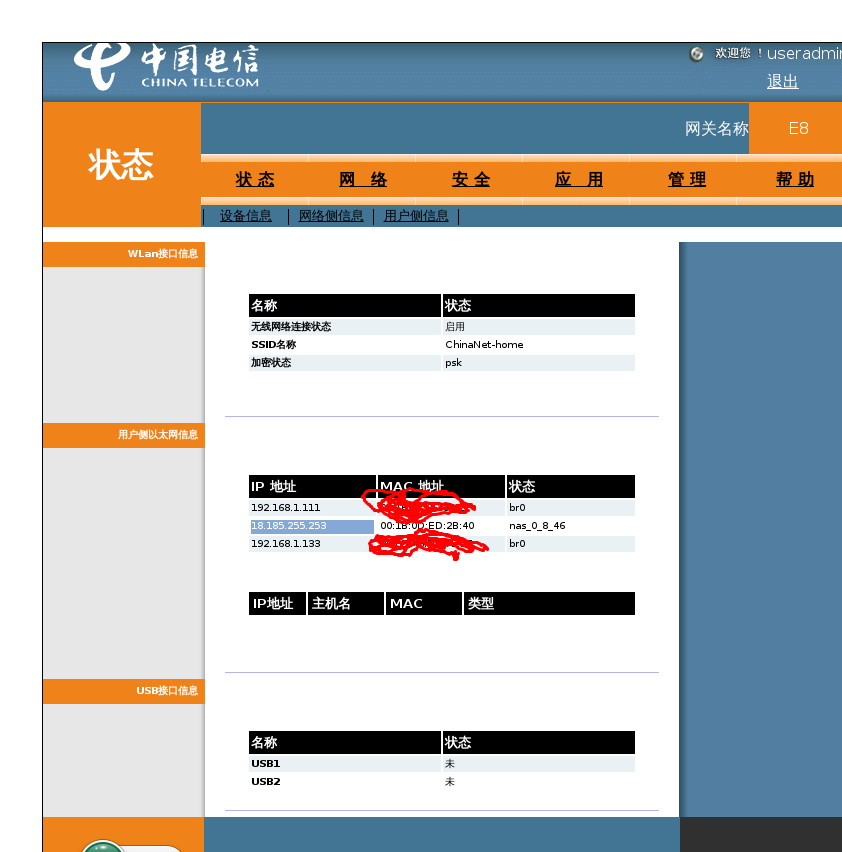
Task: Open the 状态 main menu tab
Action: [255, 179]
